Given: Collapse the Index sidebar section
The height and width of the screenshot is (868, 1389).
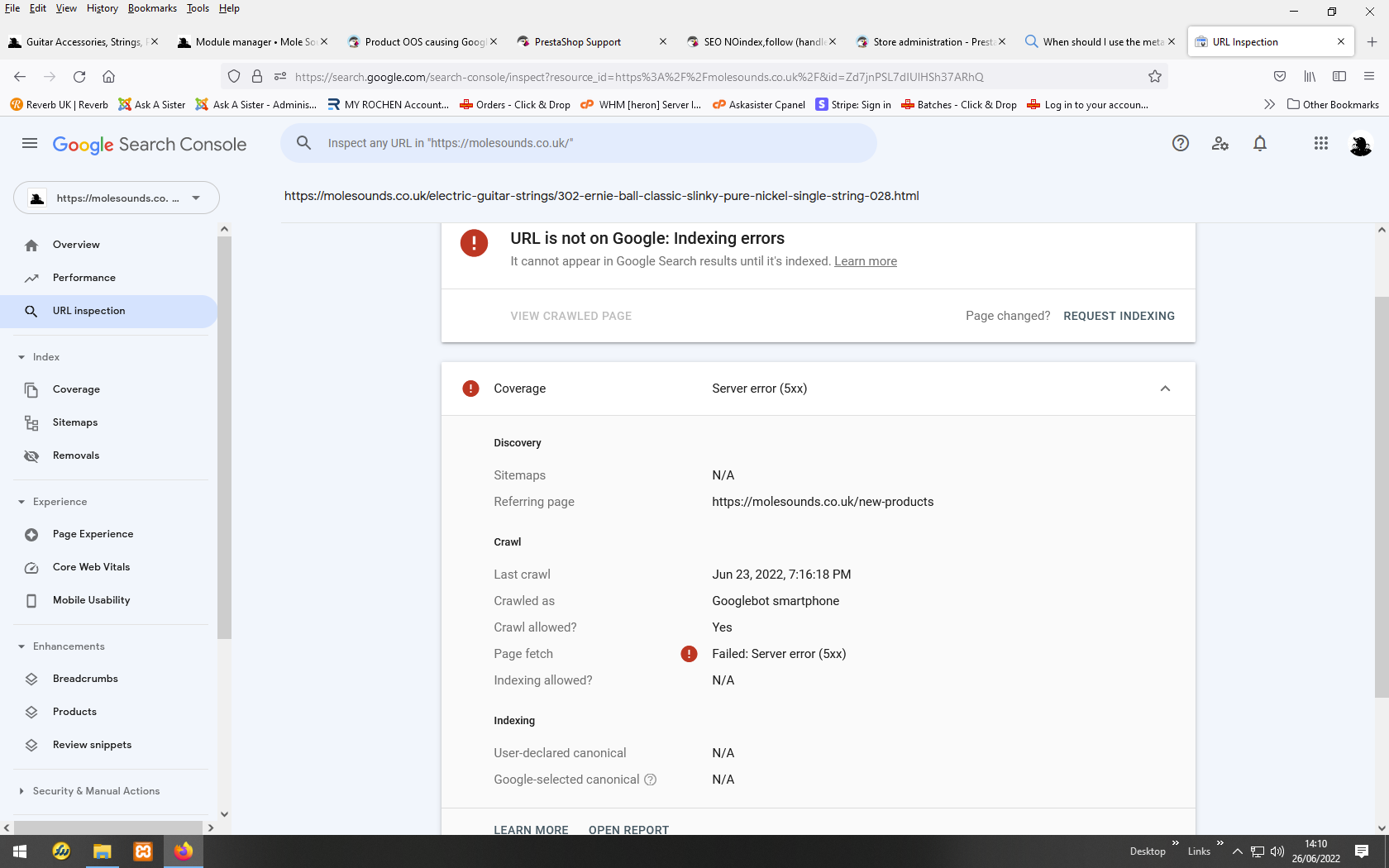Looking at the screenshot, I should click(21, 357).
